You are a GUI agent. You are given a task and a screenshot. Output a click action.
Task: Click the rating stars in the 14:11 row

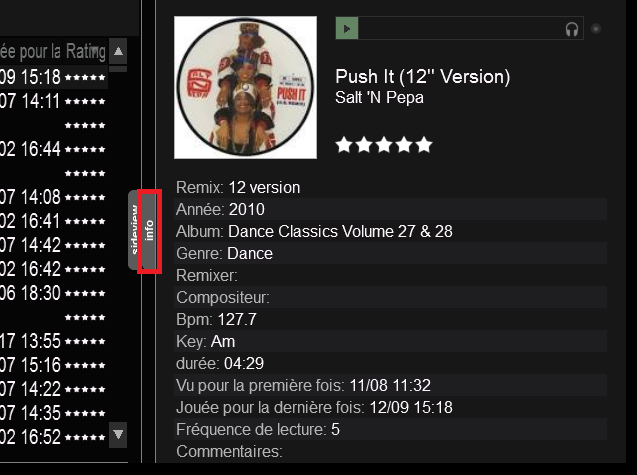click(x=85, y=101)
